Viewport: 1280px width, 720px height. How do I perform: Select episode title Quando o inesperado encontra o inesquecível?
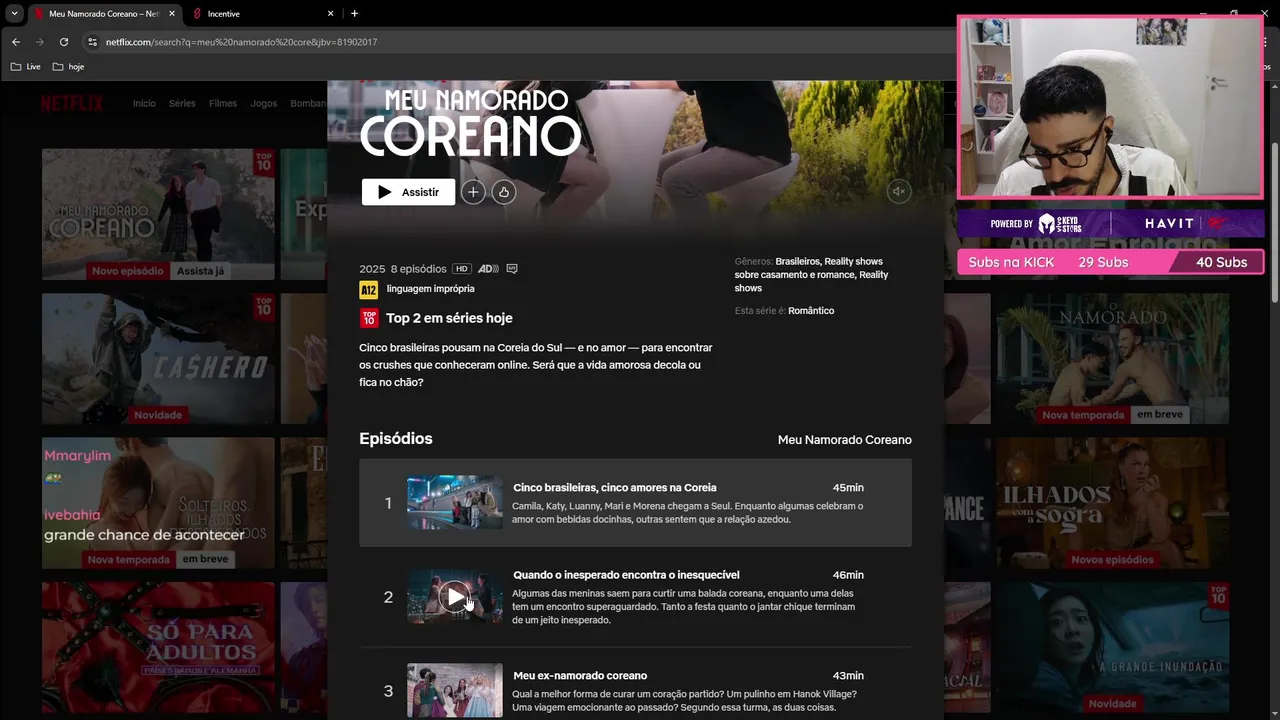click(x=626, y=575)
